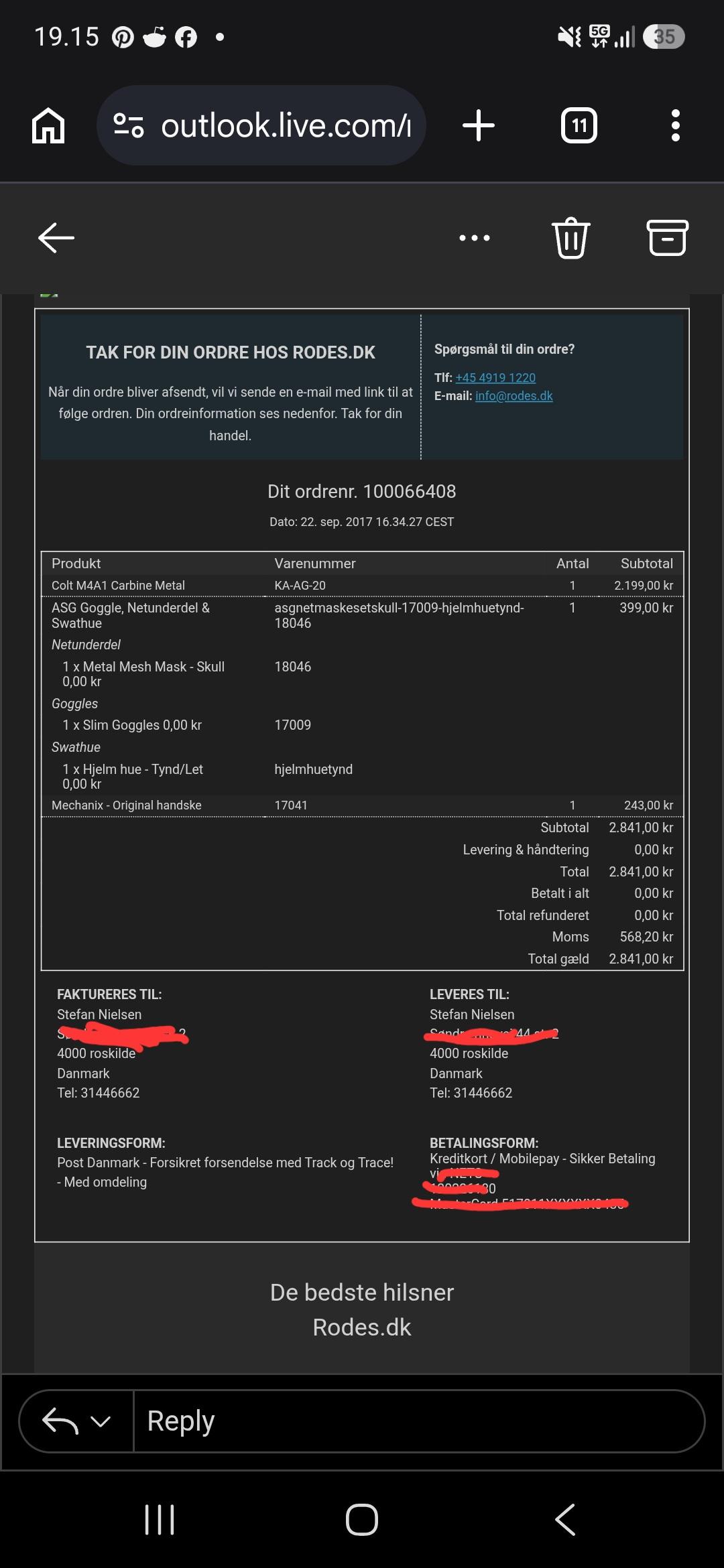Tap the outlook.live.com address bar

click(261, 125)
